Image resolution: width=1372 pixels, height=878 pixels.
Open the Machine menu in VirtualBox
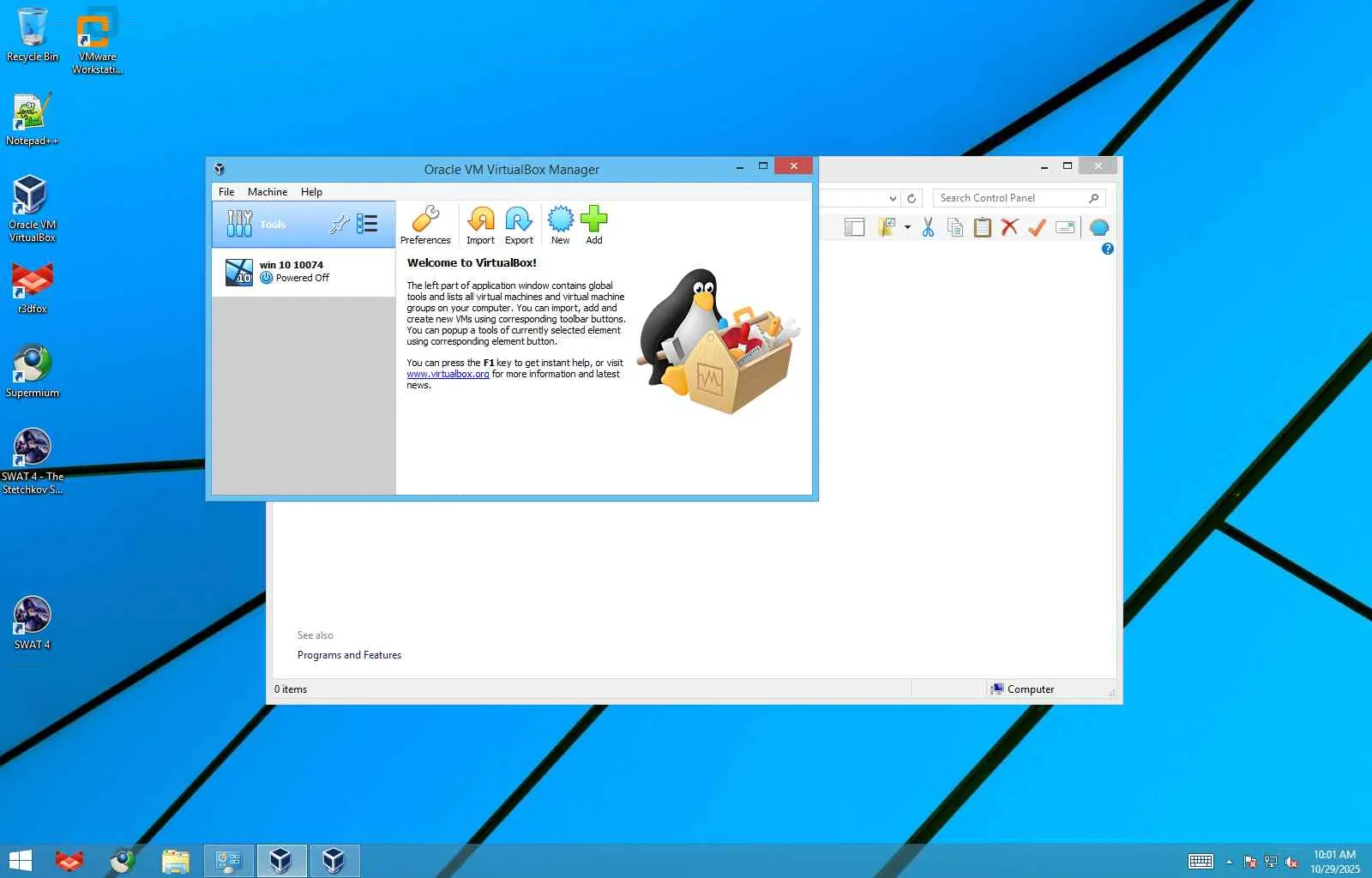click(x=268, y=192)
